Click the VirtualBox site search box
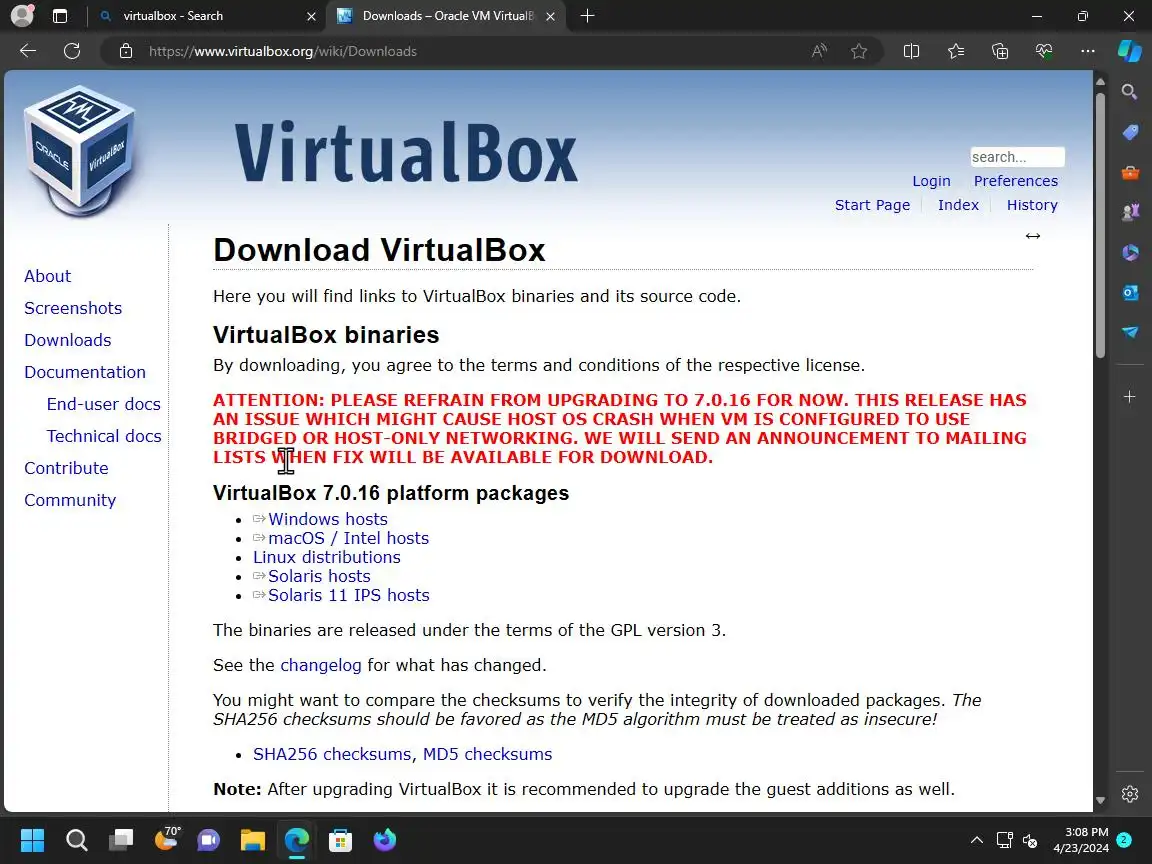The width and height of the screenshot is (1152, 864). [1017, 156]
